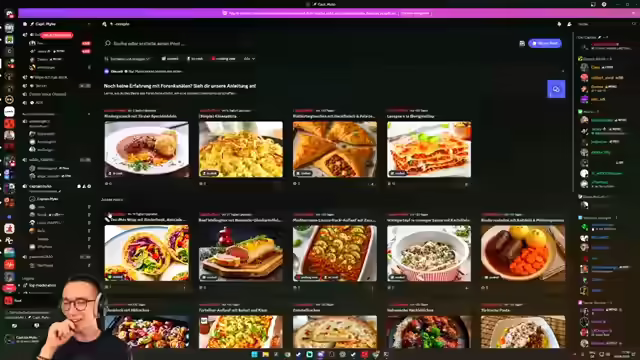Open the zucchini Auflauf casserole post image
This screenshot has width=640, height=360.
tap(335, 253)
